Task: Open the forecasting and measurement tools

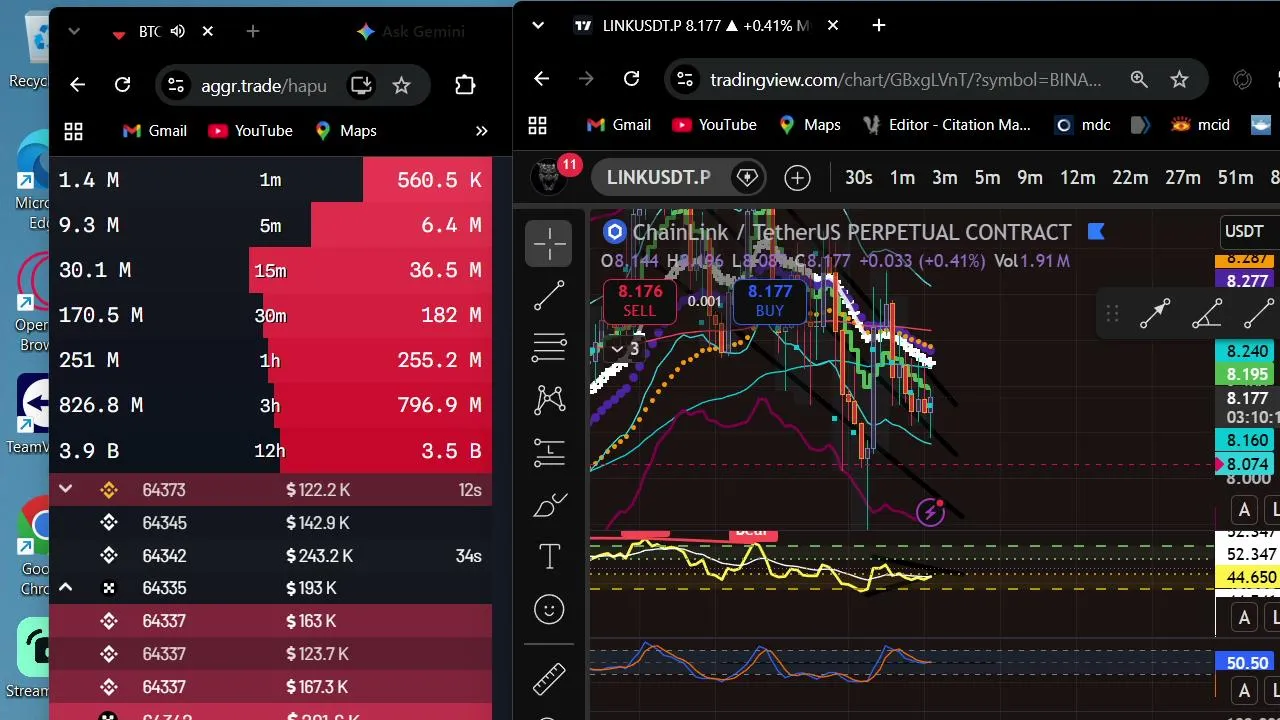Action: (x=549, y=452)
